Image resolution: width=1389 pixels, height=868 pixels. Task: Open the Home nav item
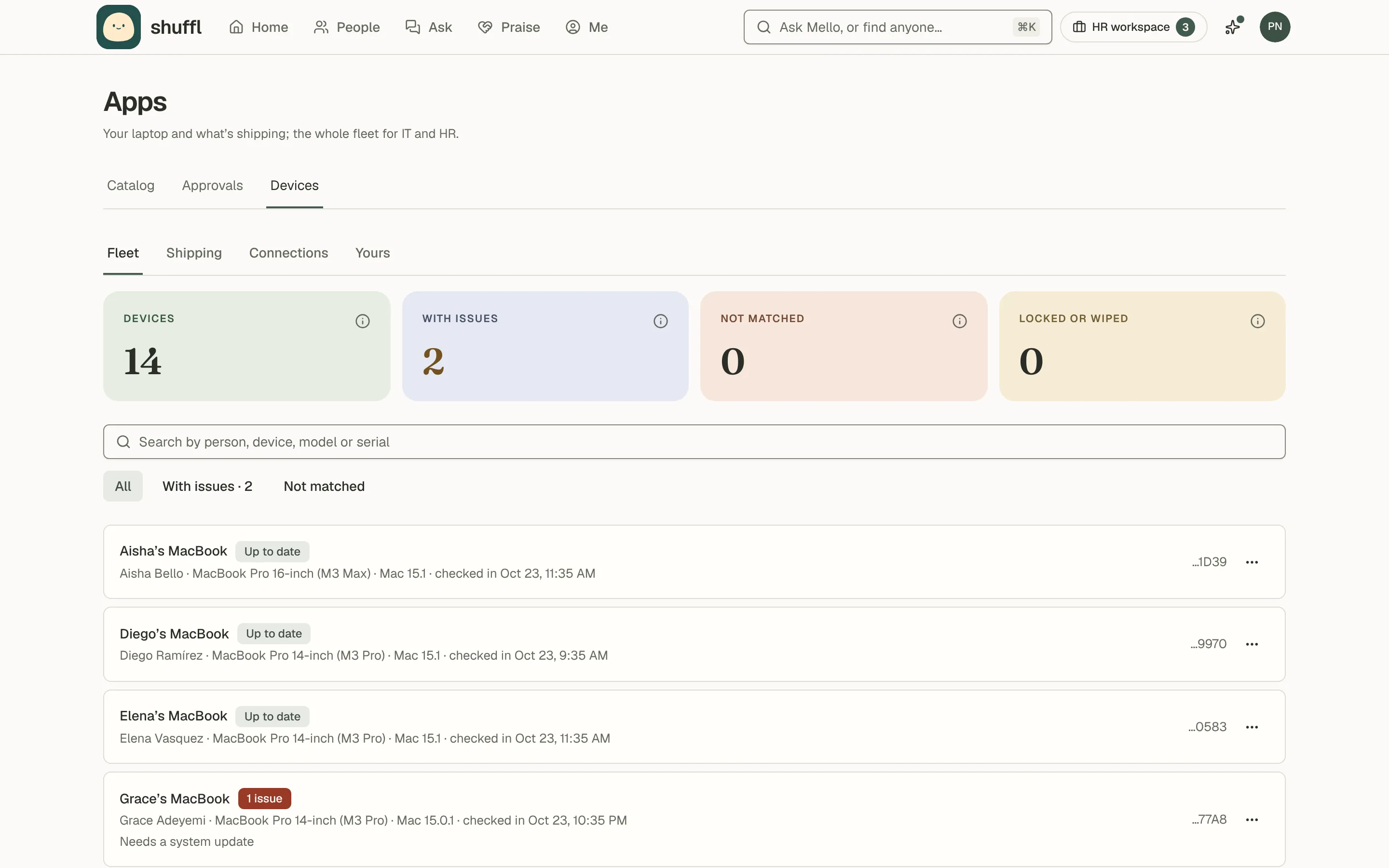coord(259,27)
